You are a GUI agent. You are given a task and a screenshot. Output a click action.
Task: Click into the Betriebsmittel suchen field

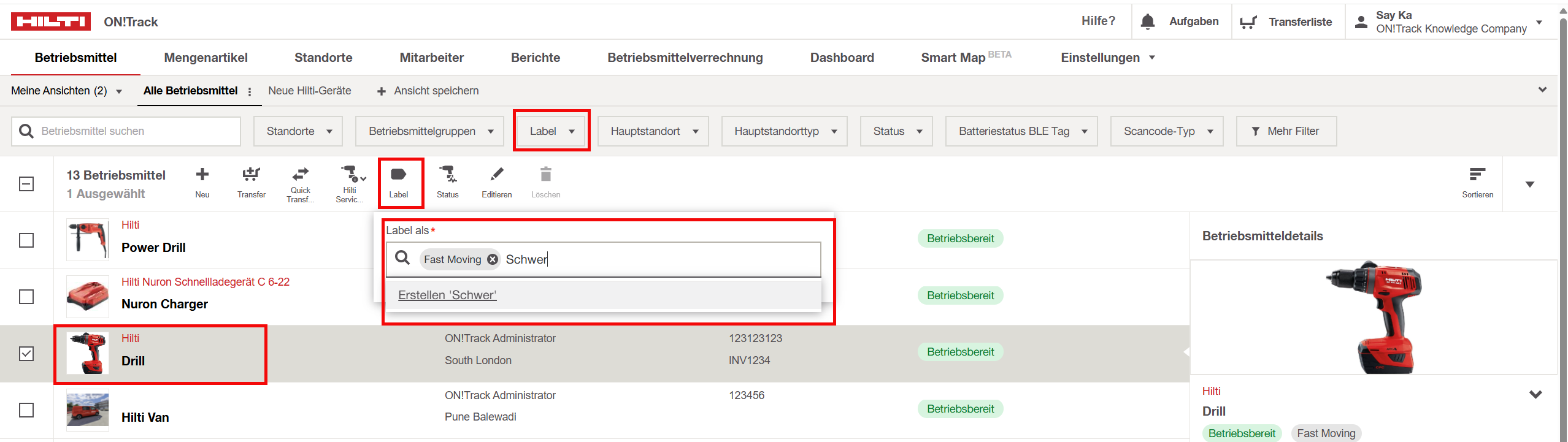coord(126,131)
